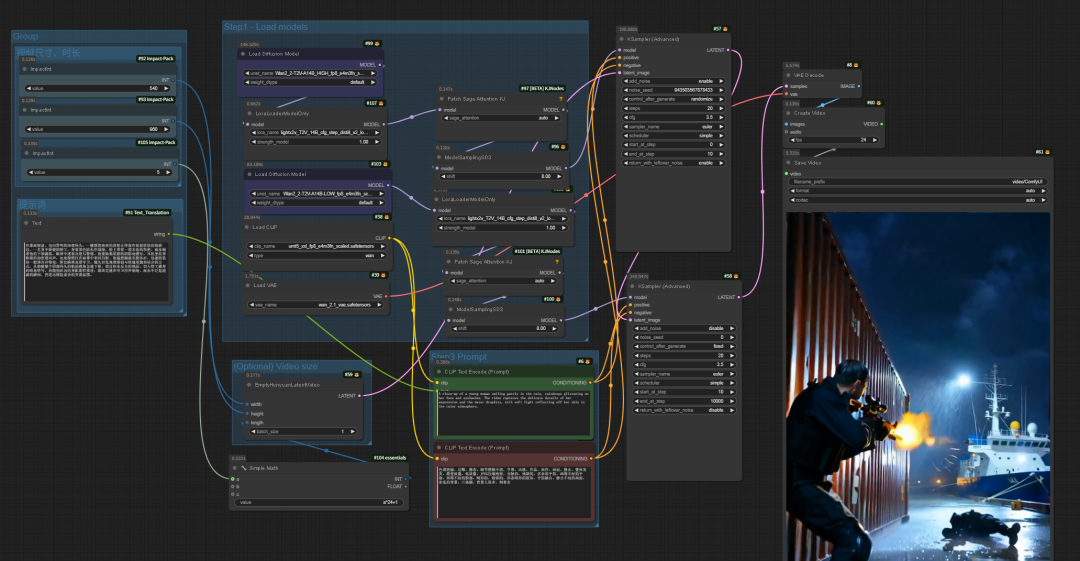The height and width of the screenshot is (561, 1080).
Task: Click return_with_leftover_noise disable in lower KSampler
Action: click(685, 410)
